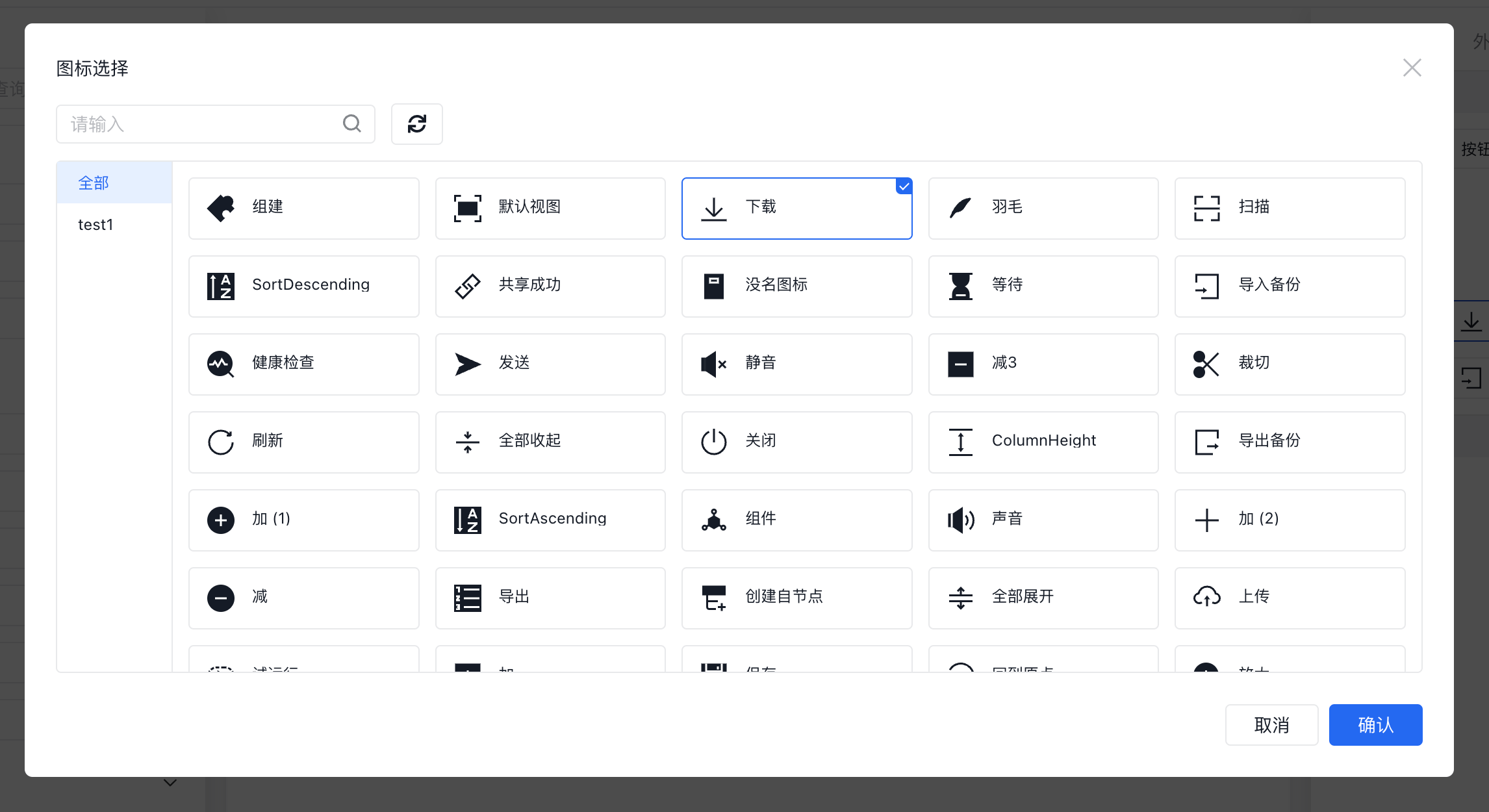Choose the 默认视图 icon
This screenshot has width=1489, height=812.
click(550, 209)
